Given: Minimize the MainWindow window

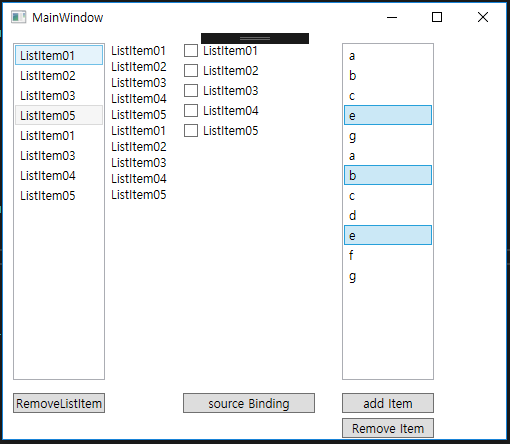Looking at the screenshot, I should click(x=392, y=17).
